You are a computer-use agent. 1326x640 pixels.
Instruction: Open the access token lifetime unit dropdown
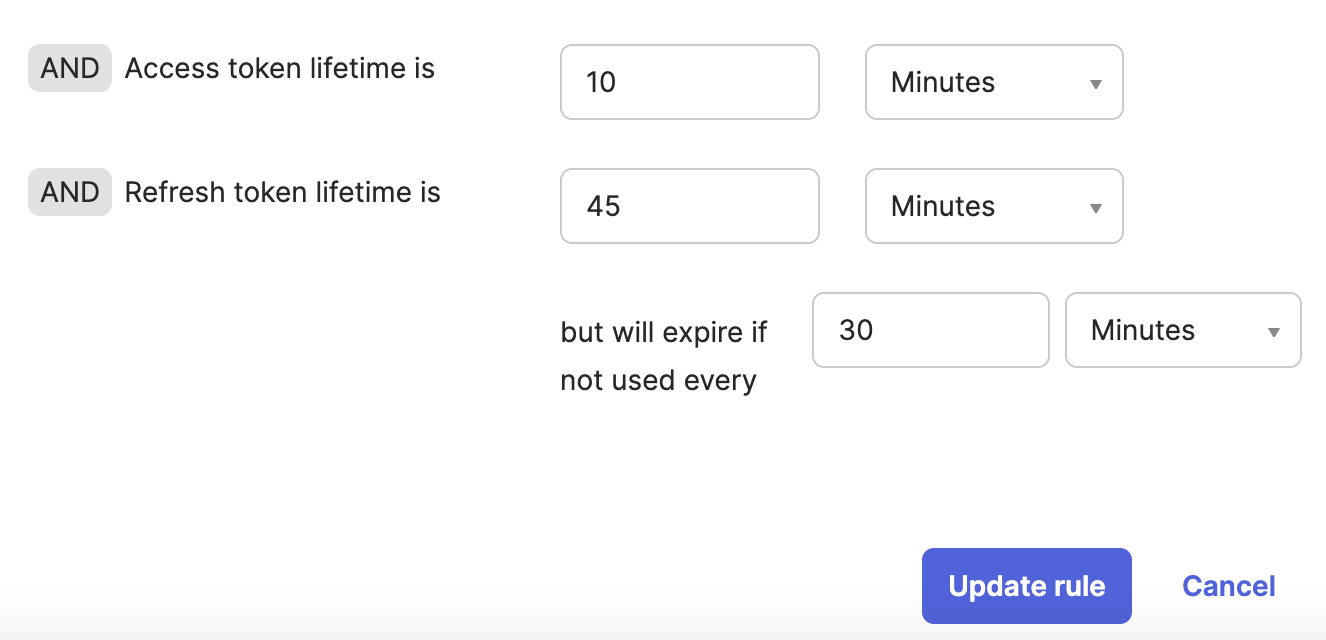[994, 82]
